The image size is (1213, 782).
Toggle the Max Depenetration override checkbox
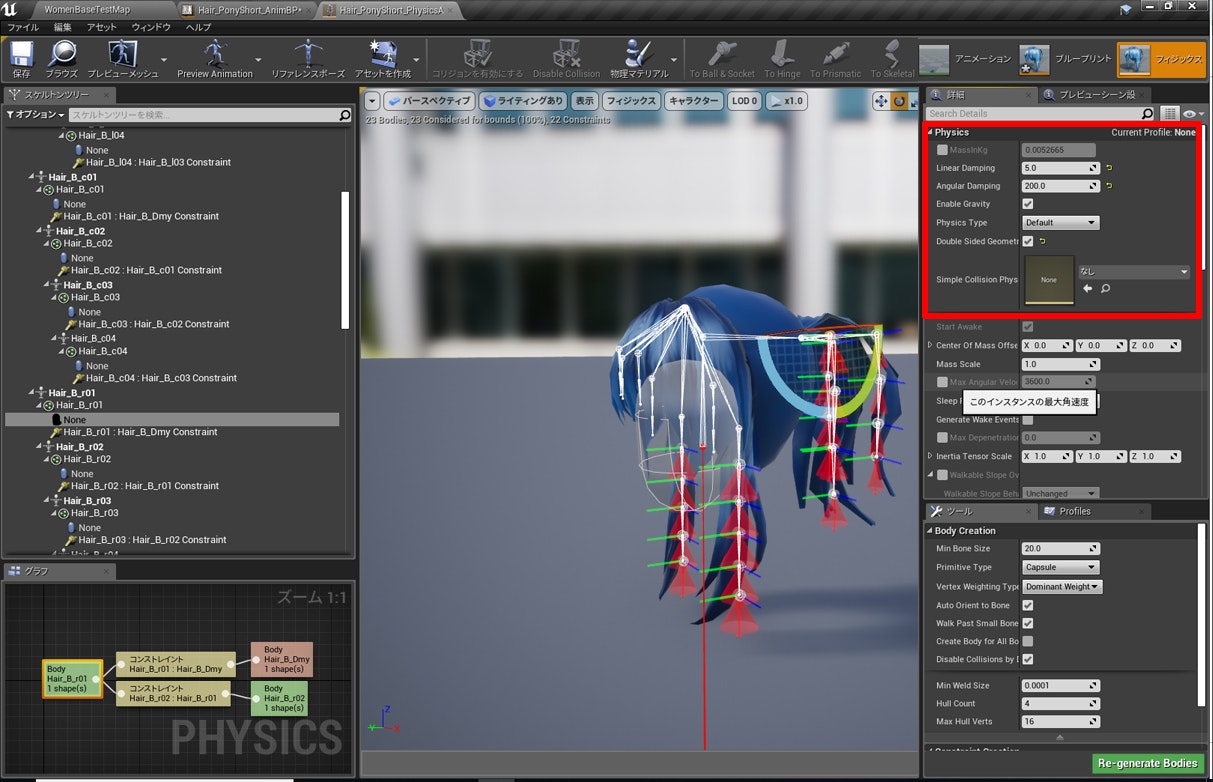pos(941,438)
